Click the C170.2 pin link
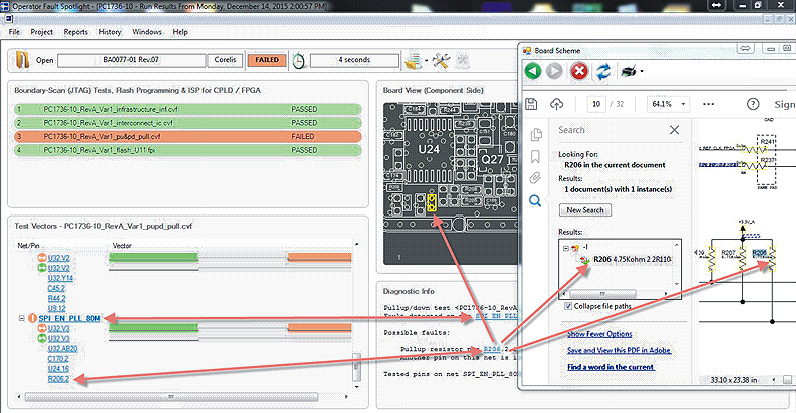 coord(57,359)
